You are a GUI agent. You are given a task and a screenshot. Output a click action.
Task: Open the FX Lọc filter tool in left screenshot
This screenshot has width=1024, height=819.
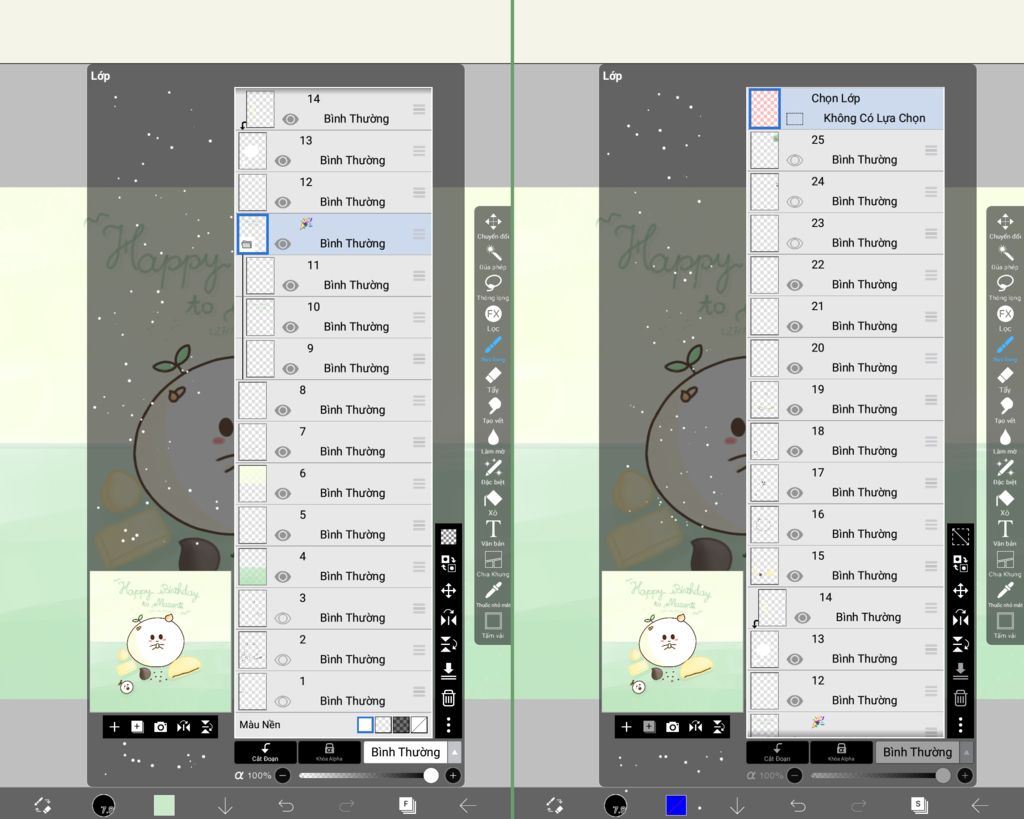(493, 317)
